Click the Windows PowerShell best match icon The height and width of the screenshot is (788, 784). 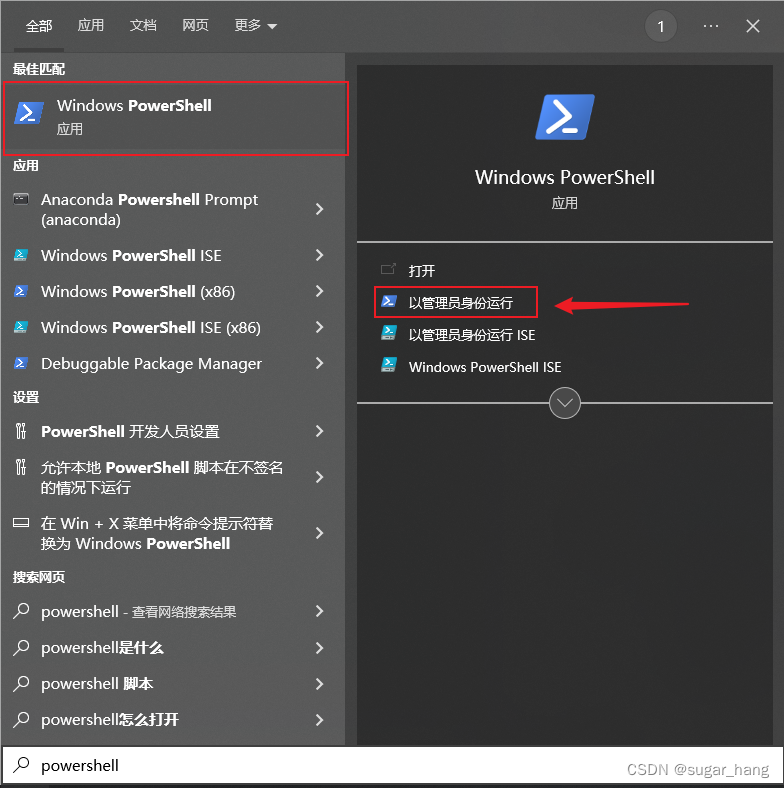pyautogui.click(x=28, y=113)
